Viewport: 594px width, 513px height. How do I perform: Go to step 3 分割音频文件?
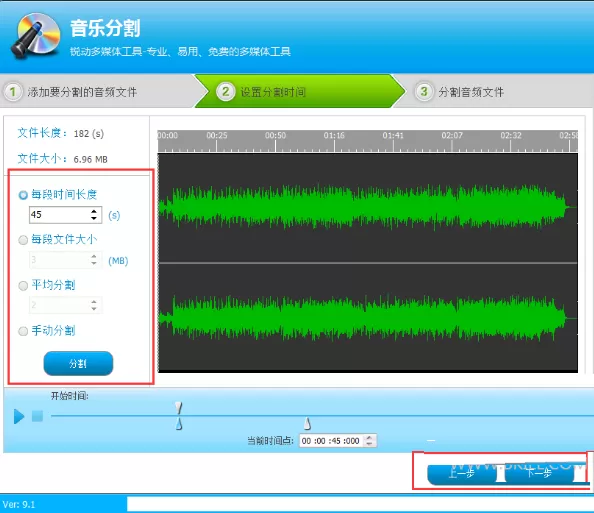coord(492,92)
